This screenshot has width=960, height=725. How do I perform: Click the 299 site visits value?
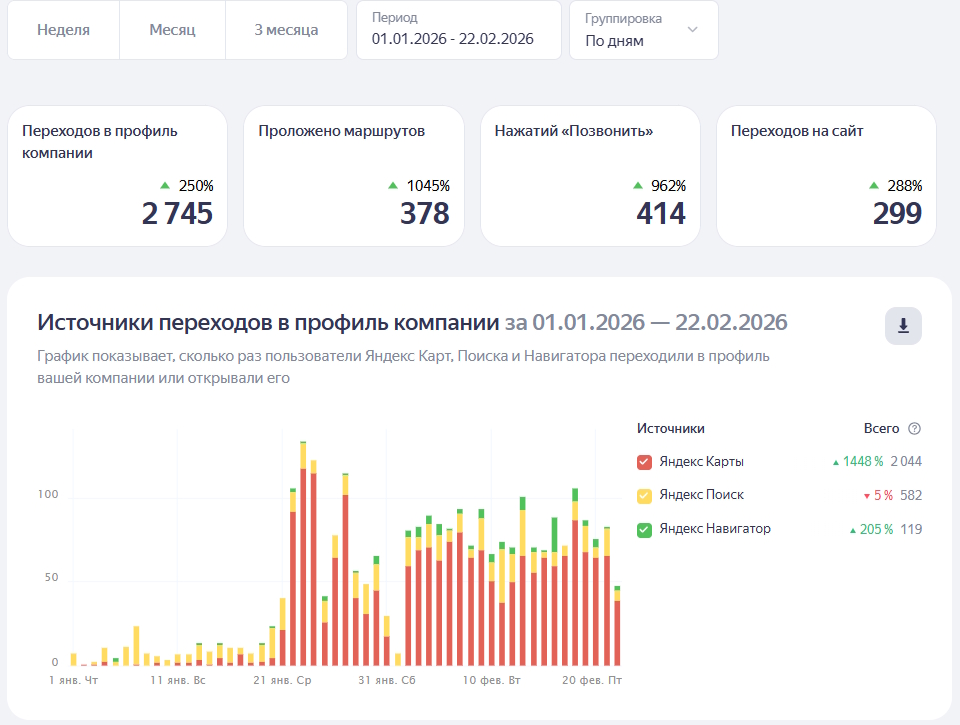click(x=897, y=214)
